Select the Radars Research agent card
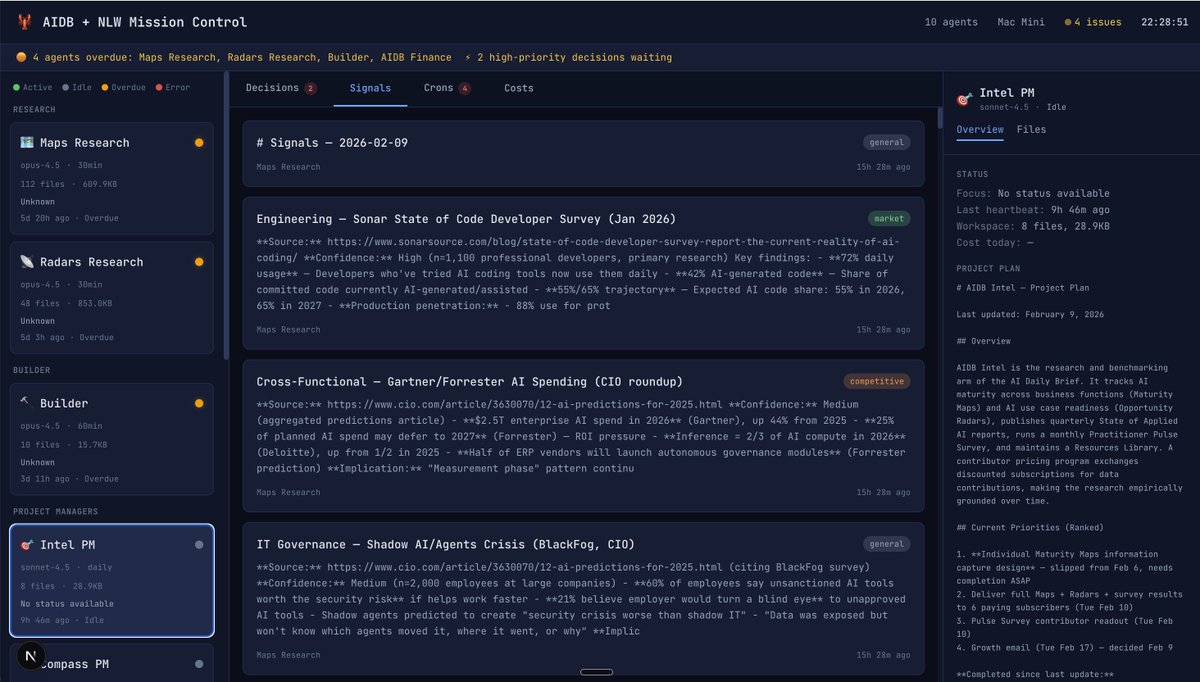This screenshot has width=1200, height=682. 112,297
